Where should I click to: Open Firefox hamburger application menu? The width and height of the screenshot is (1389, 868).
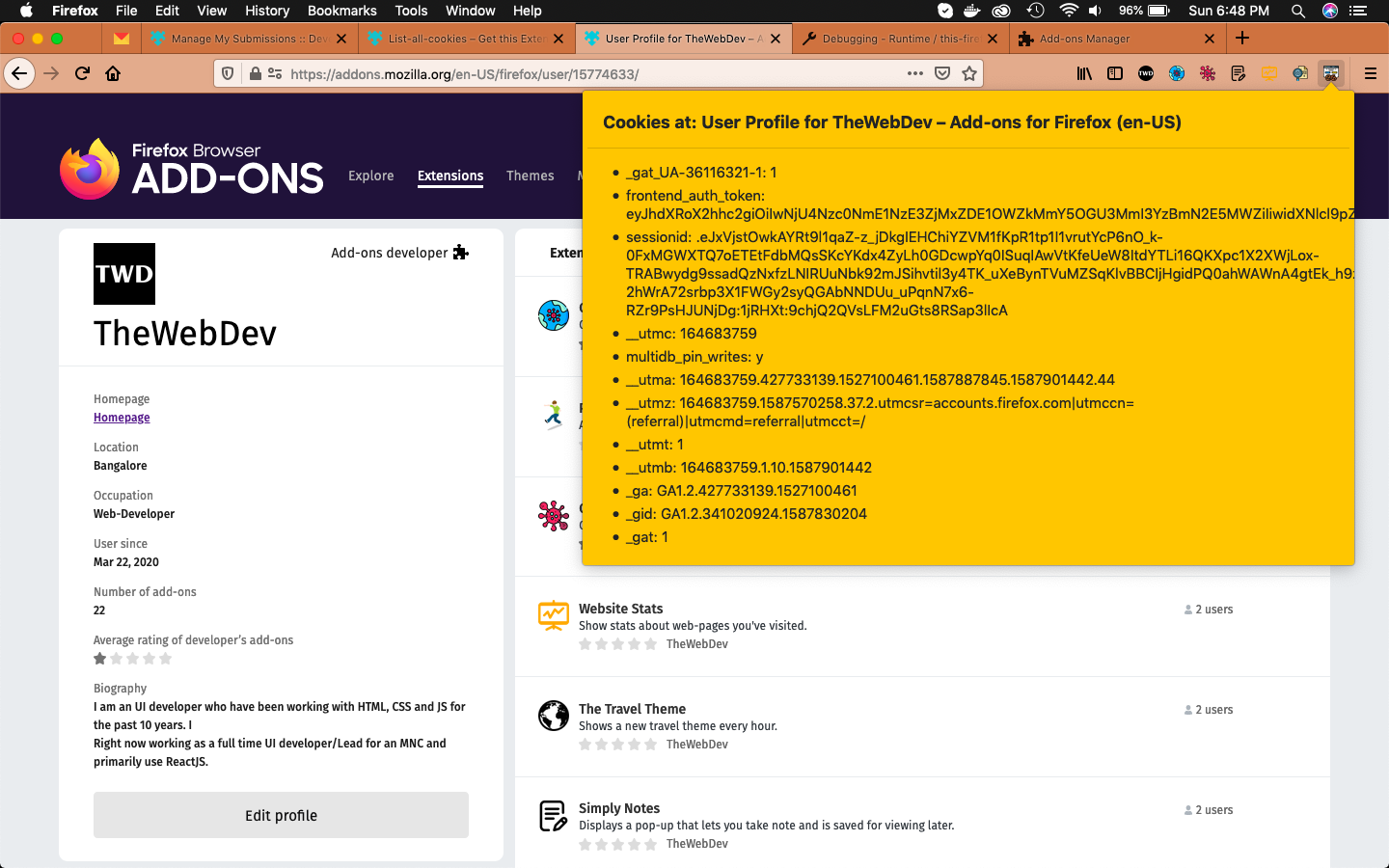[x=1370, y=73]
